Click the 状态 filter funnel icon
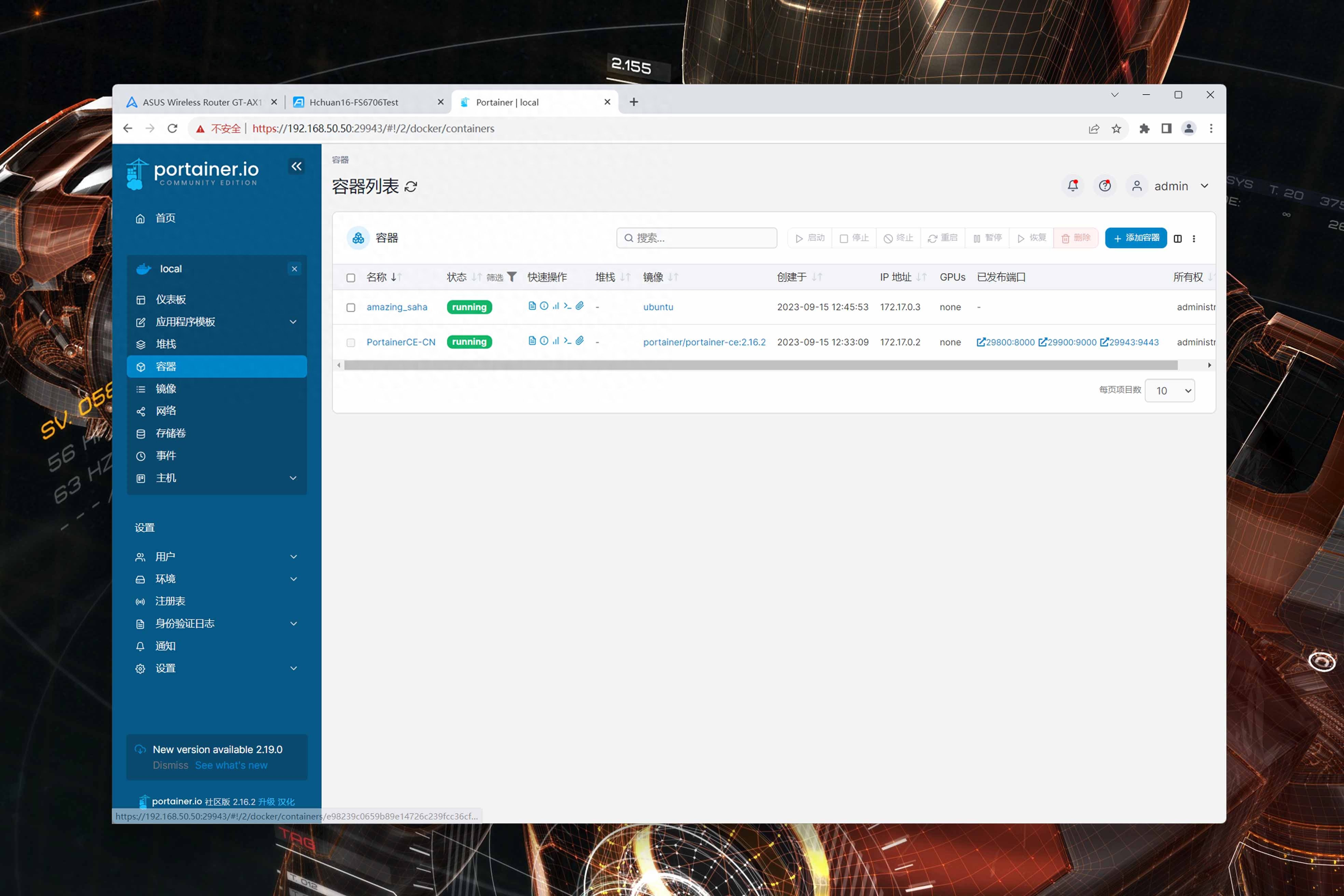Image resolution: width=1344 pixels, height=896 pixels. click(512, 277)
